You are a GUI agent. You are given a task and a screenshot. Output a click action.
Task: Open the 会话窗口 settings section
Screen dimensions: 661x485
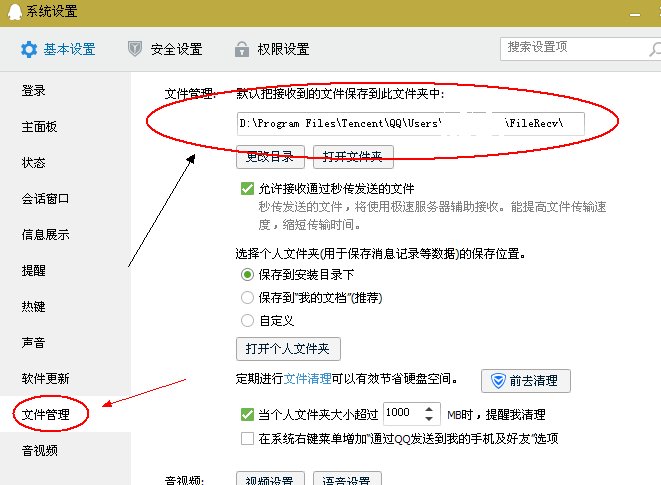[46, 199]
